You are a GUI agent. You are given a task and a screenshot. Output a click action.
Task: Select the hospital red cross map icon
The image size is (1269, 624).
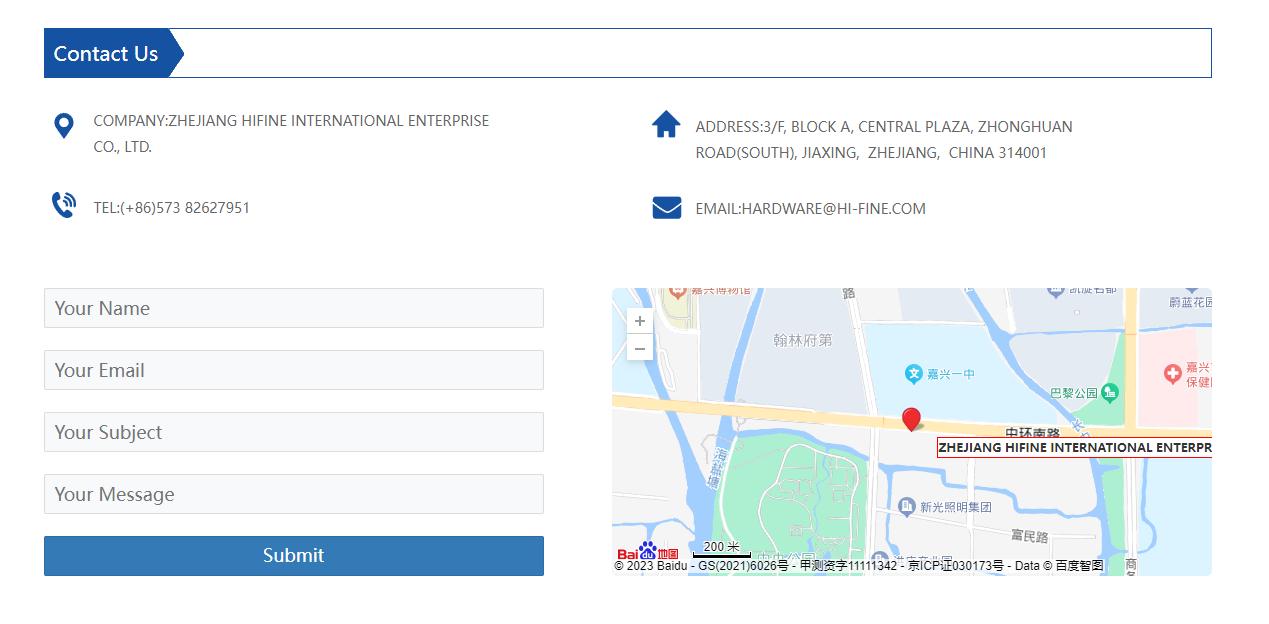click(1173, 373)
